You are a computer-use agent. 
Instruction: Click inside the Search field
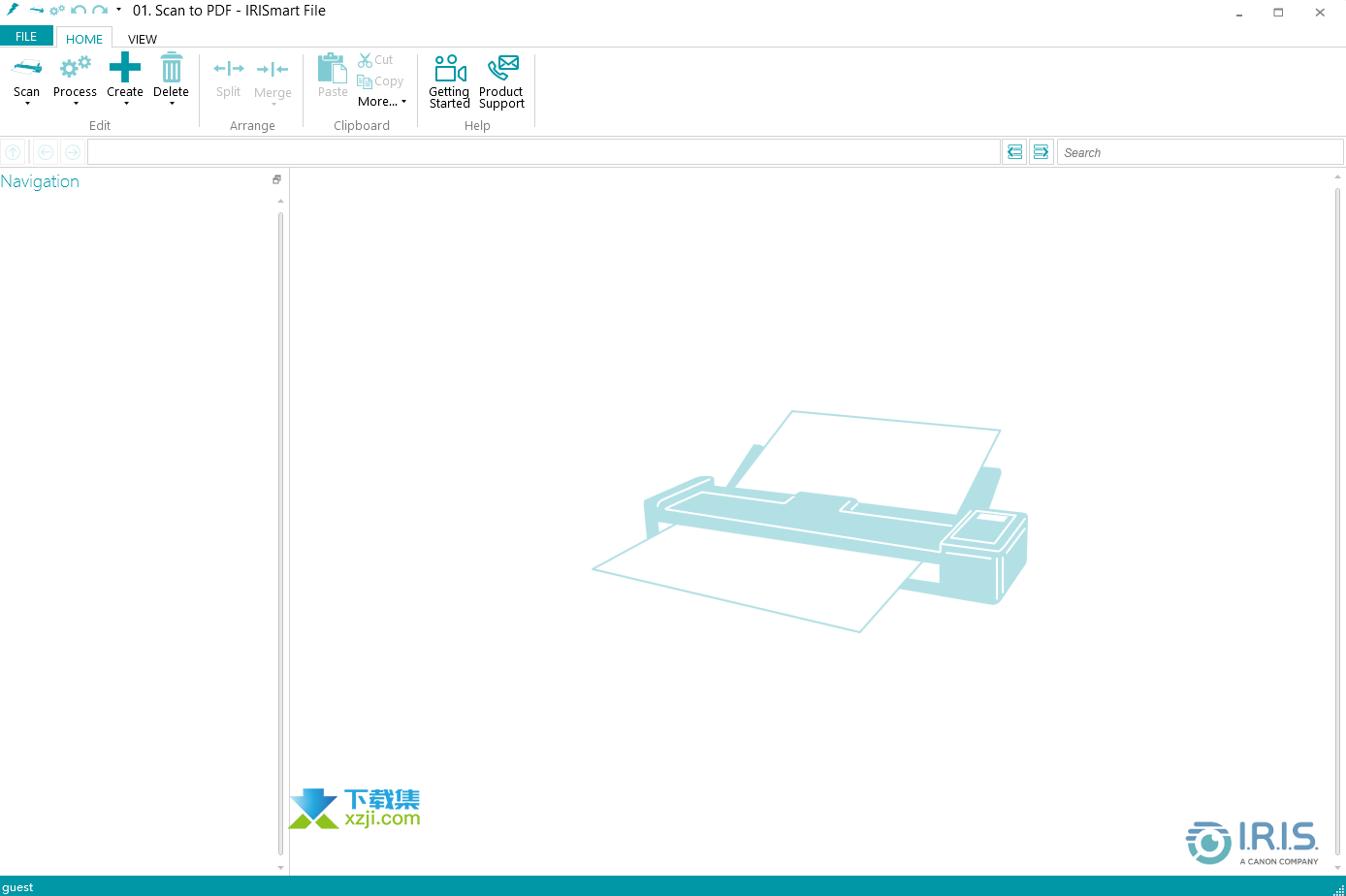pos(1201,152)
